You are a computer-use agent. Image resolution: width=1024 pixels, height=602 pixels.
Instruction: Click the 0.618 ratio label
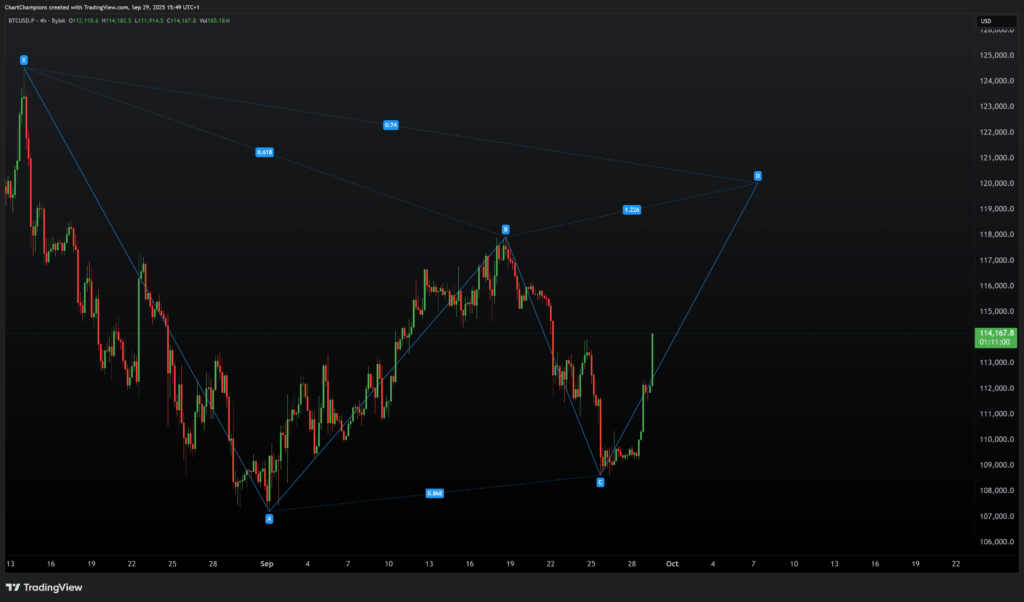265,152
